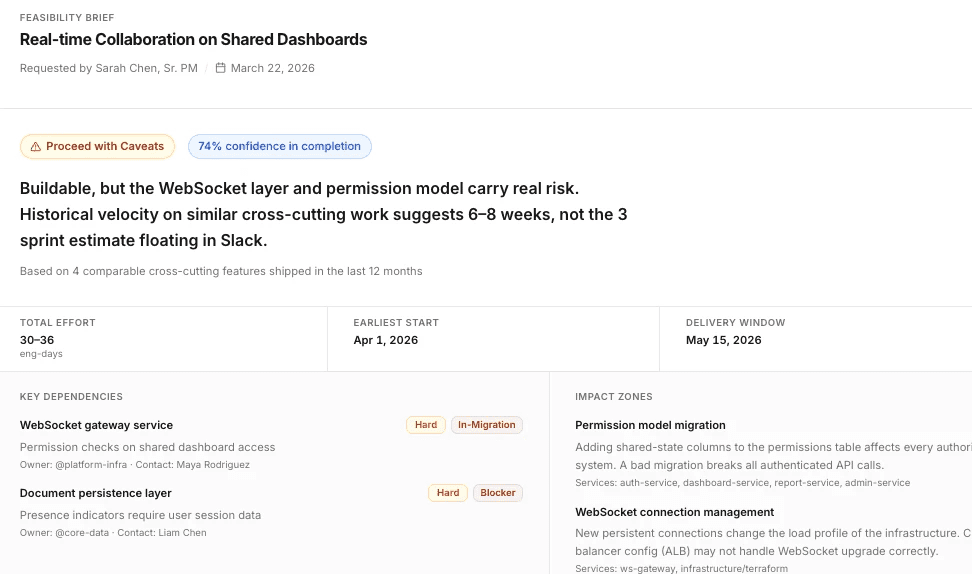The width and height of the screenshot is (972, 574).
Task: Click the Blocker tag on Document persistence layer
Action: click(x=497, y=493)
